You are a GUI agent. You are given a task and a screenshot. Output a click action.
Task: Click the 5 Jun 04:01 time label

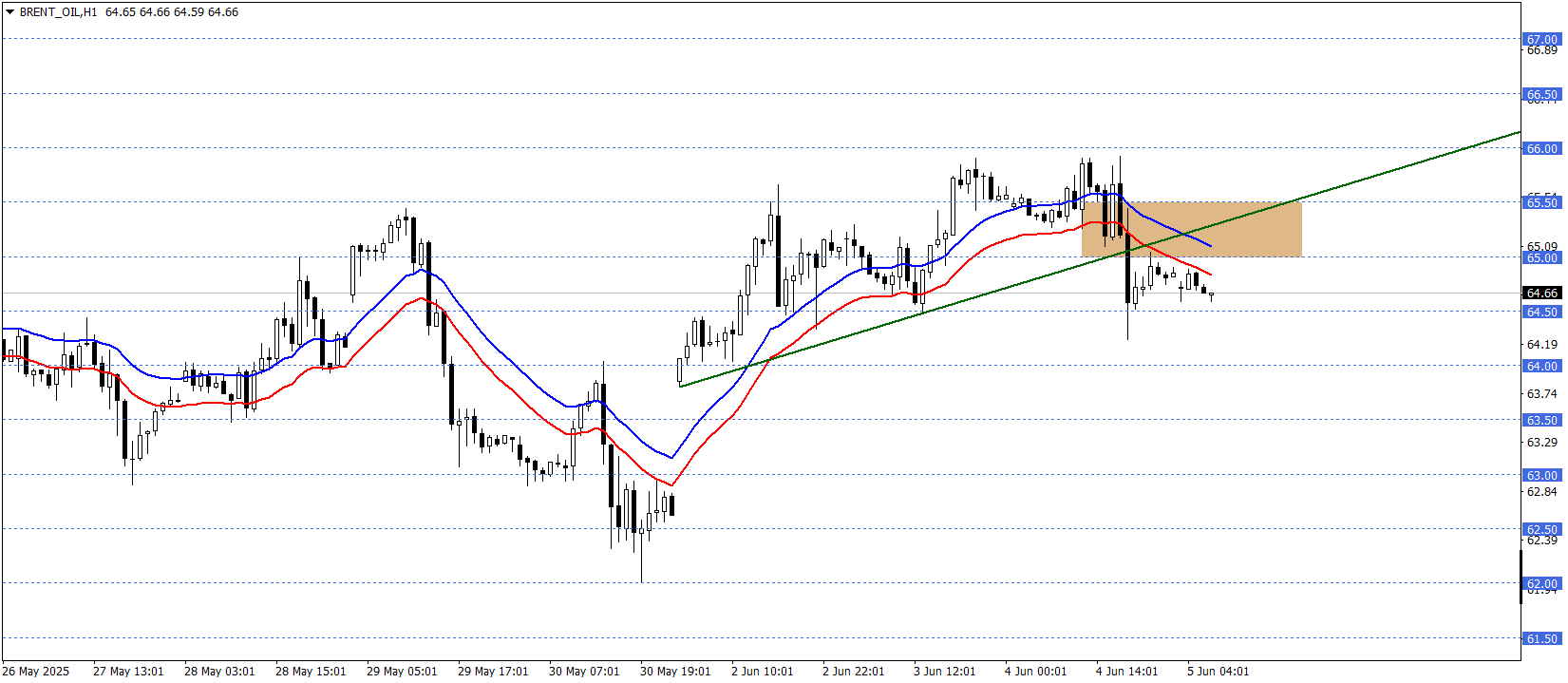(1219, 672)
